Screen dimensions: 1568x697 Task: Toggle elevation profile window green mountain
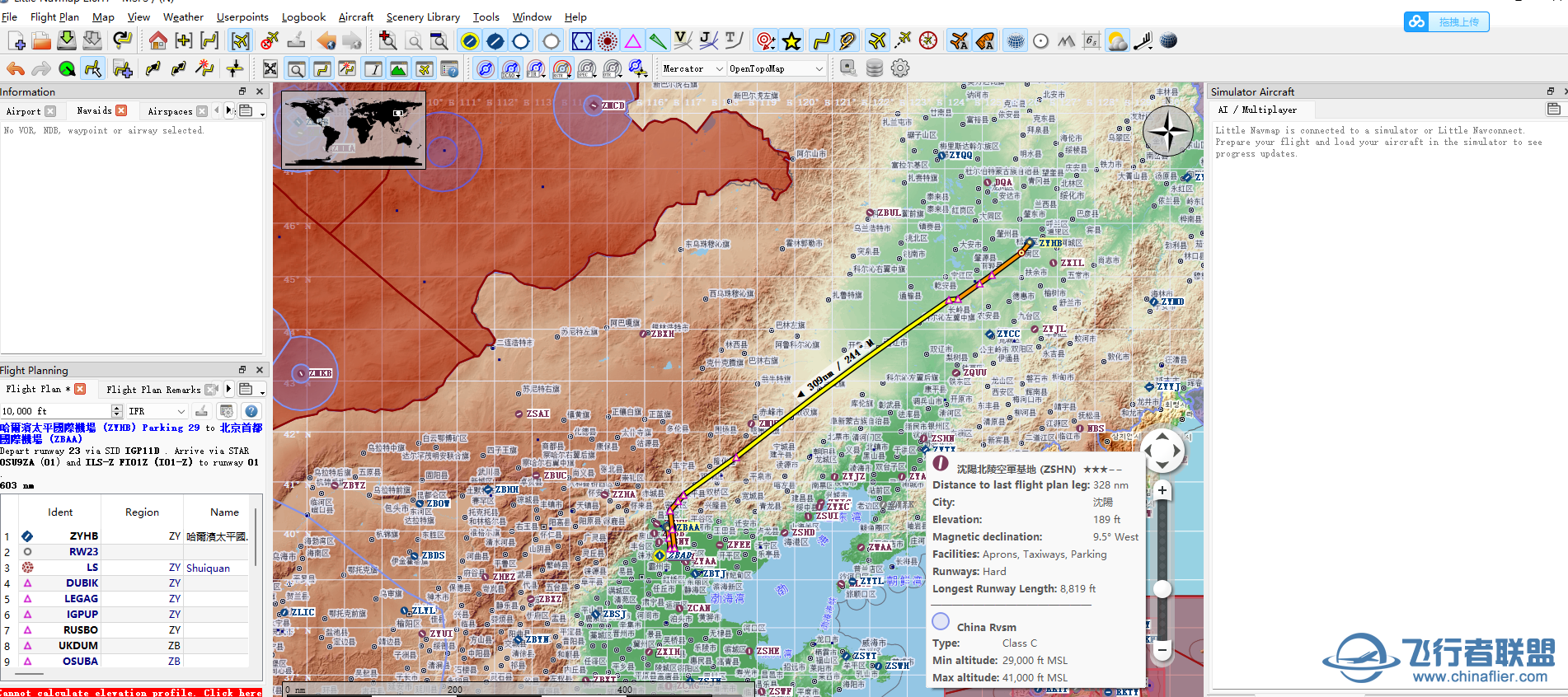[x=398, y=68]
